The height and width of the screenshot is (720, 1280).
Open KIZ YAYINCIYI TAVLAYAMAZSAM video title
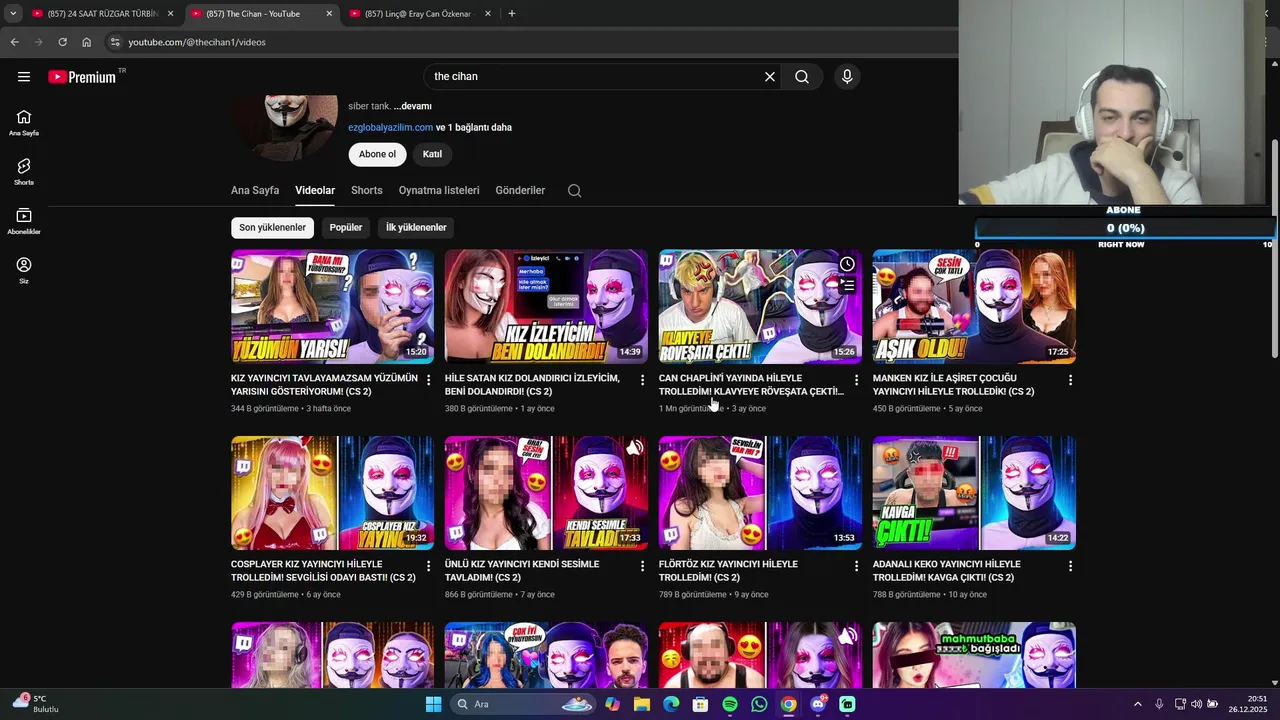[x=324, y=385]
